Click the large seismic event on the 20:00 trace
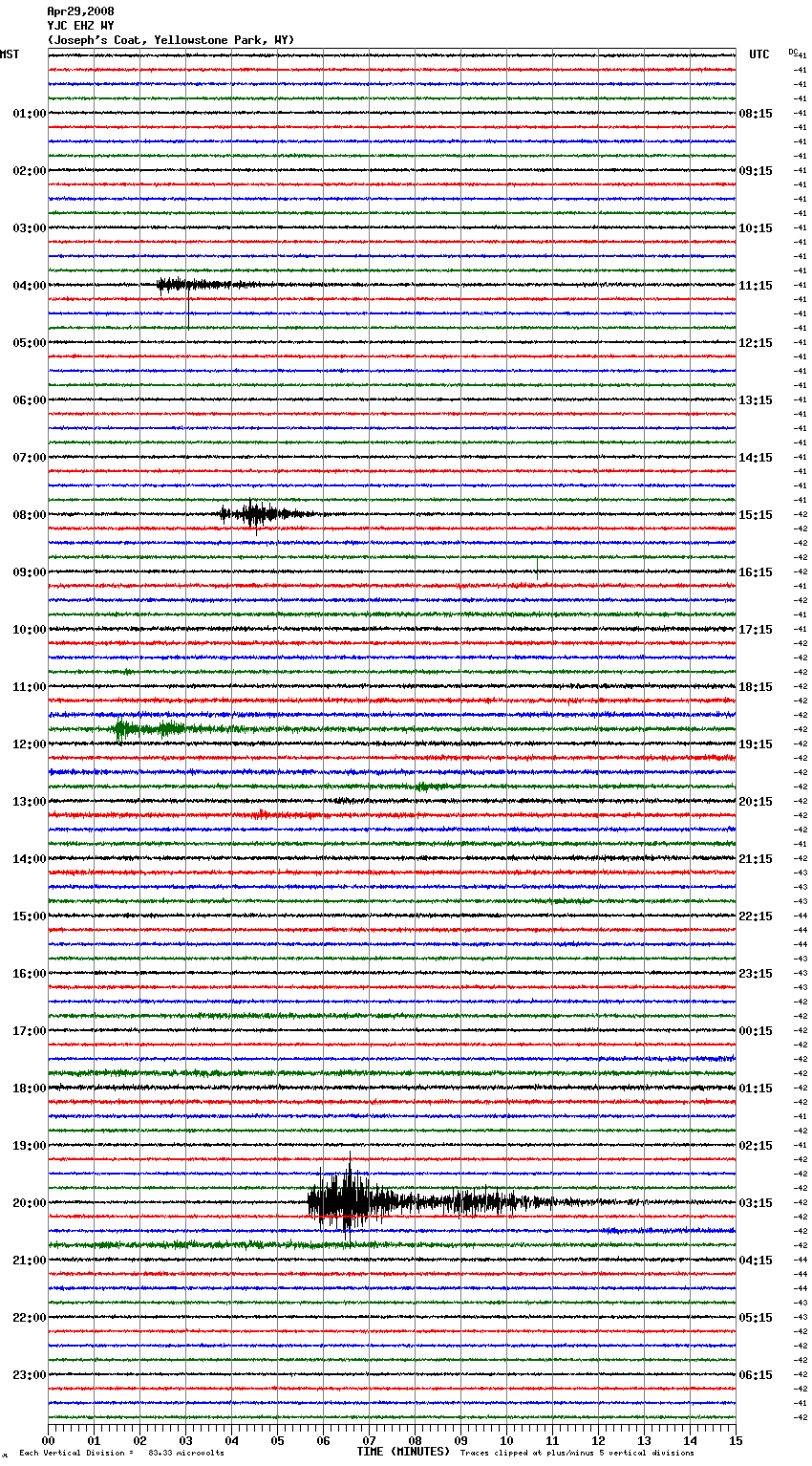Viewport: 812px width, 1466px height. pyautogui.click(x=430, y=1201)
